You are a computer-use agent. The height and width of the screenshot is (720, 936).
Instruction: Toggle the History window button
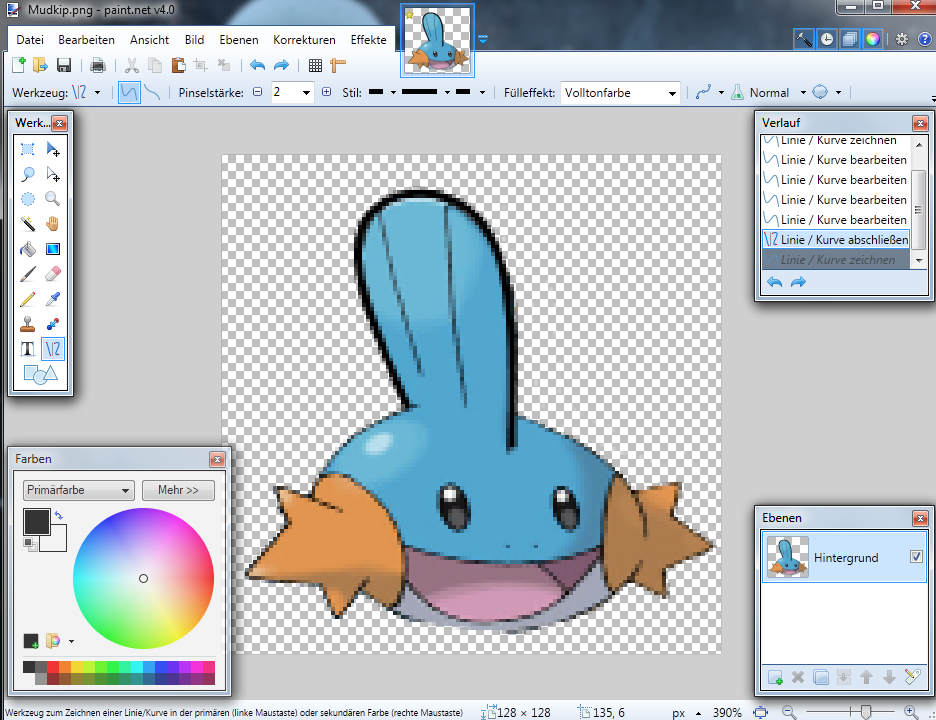click(827, 39)
